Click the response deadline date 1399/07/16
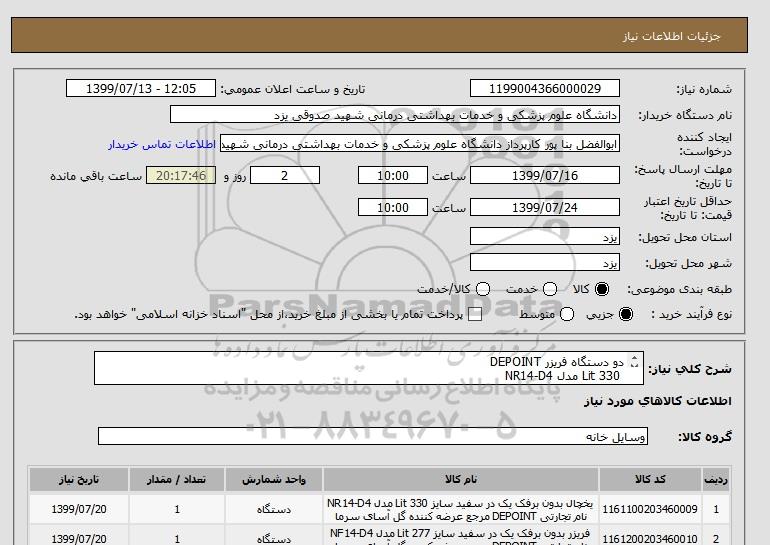The image size is (770, 545). click(545, 175)
